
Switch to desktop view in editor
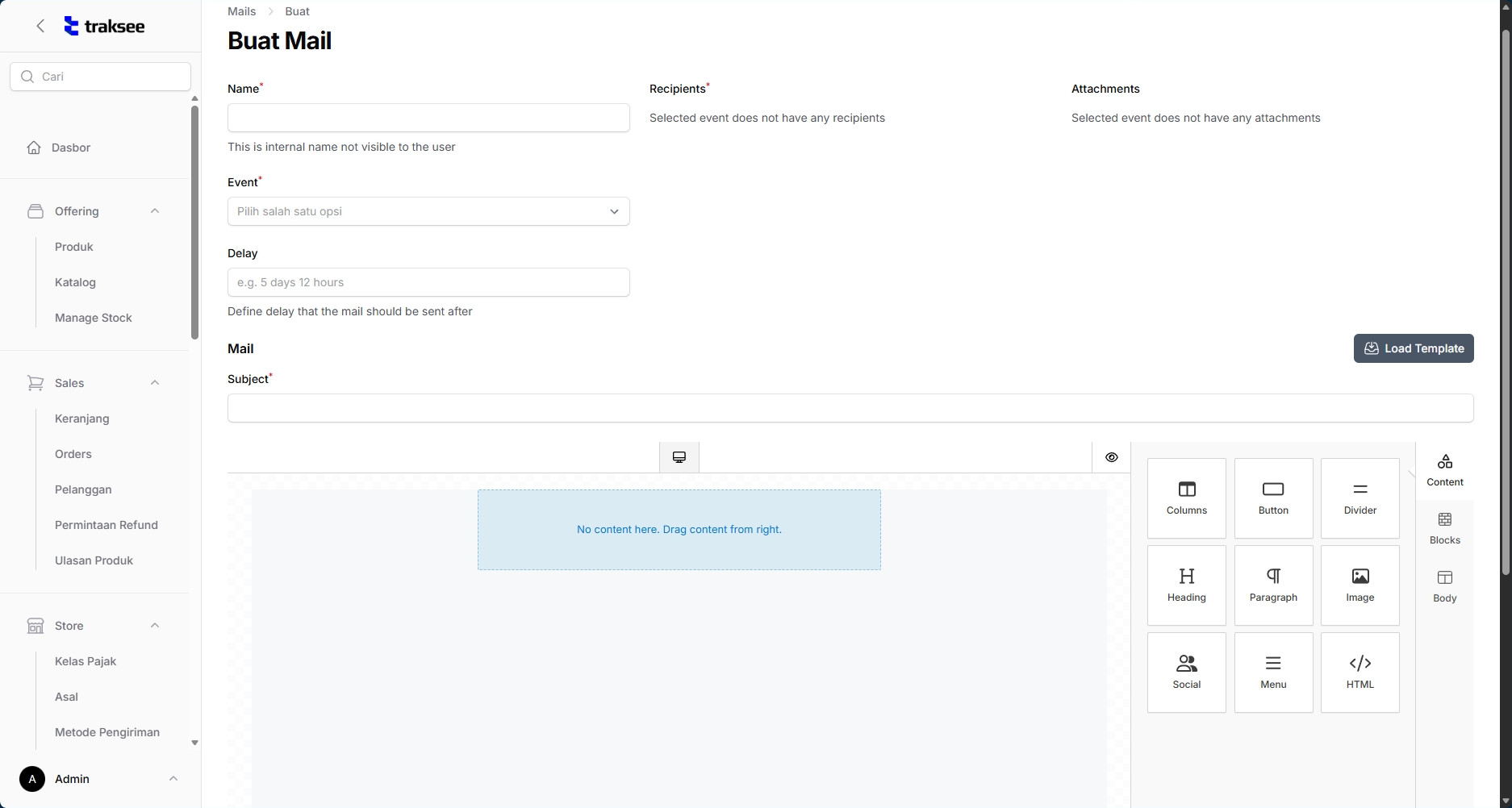679,457
